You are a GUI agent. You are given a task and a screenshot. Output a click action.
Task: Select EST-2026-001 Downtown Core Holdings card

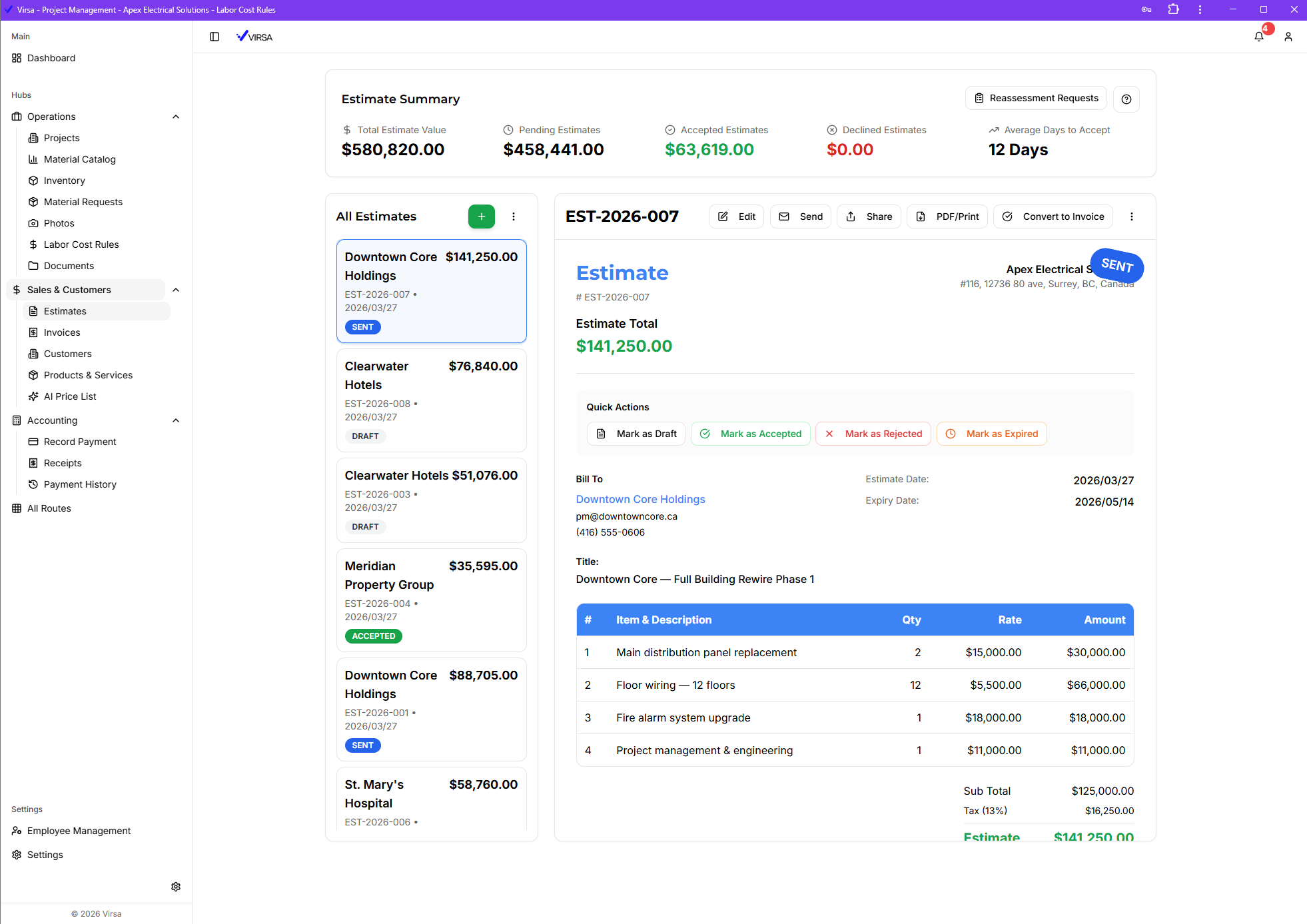click(x=432, y=709)
